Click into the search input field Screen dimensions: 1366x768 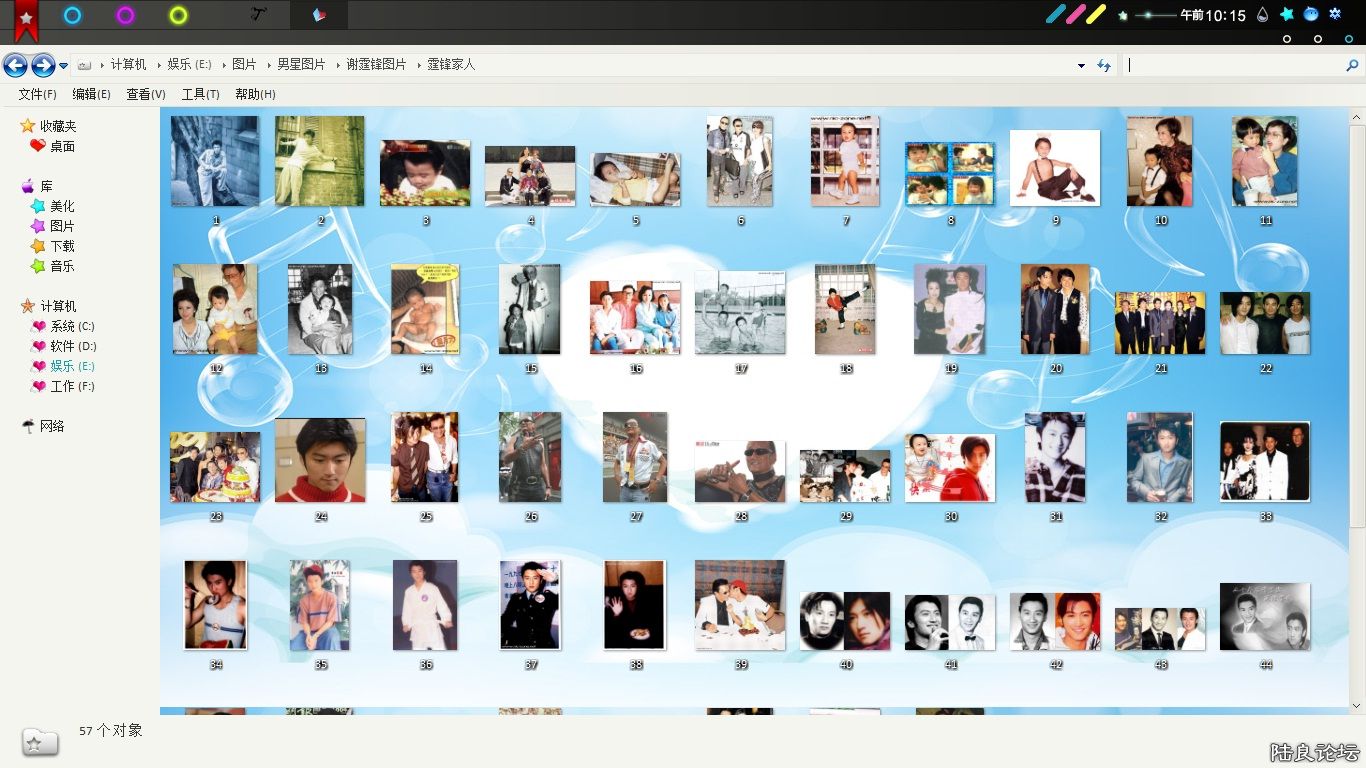click(1230, 65)
